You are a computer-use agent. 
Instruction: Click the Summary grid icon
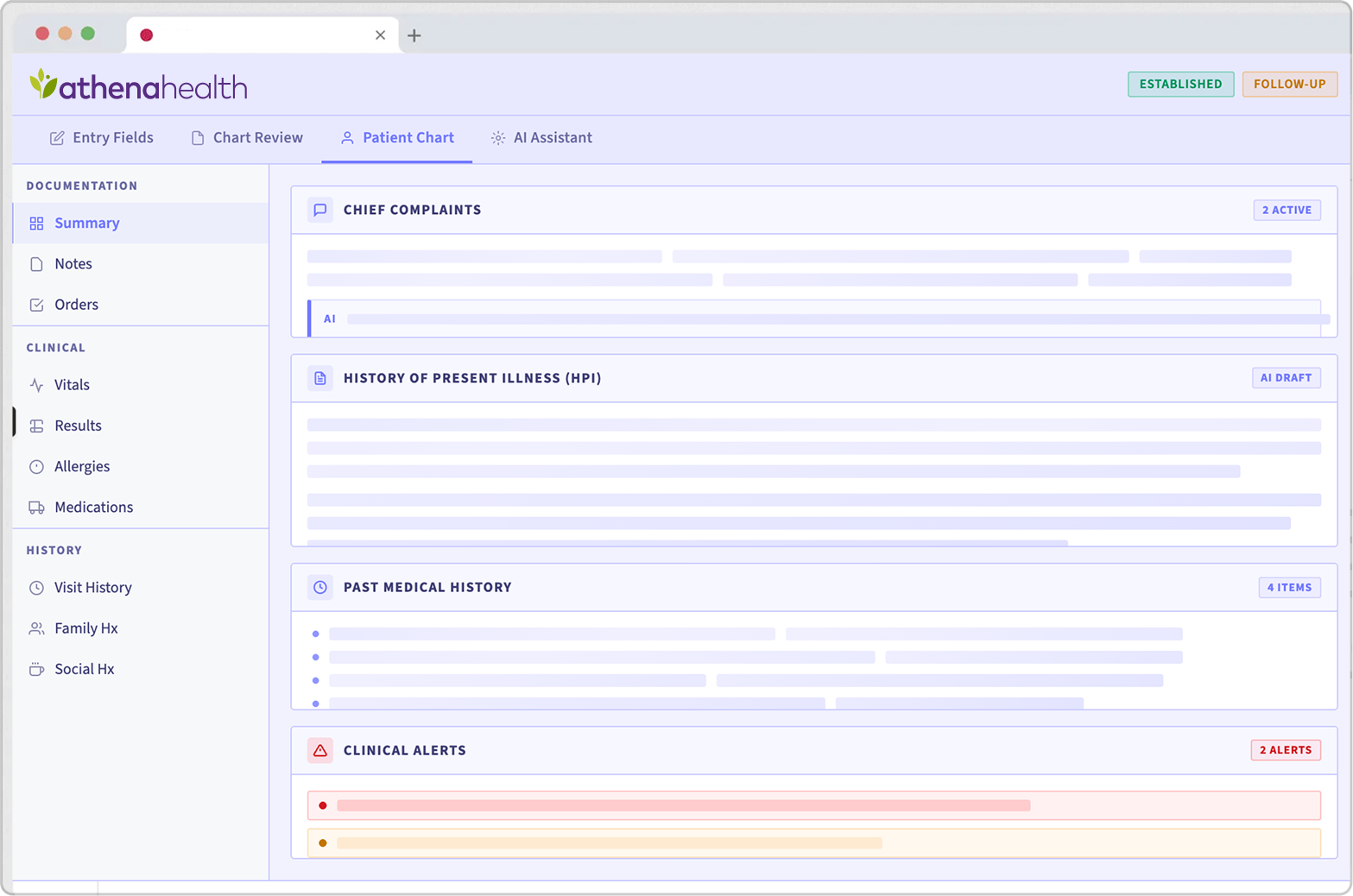36,224
